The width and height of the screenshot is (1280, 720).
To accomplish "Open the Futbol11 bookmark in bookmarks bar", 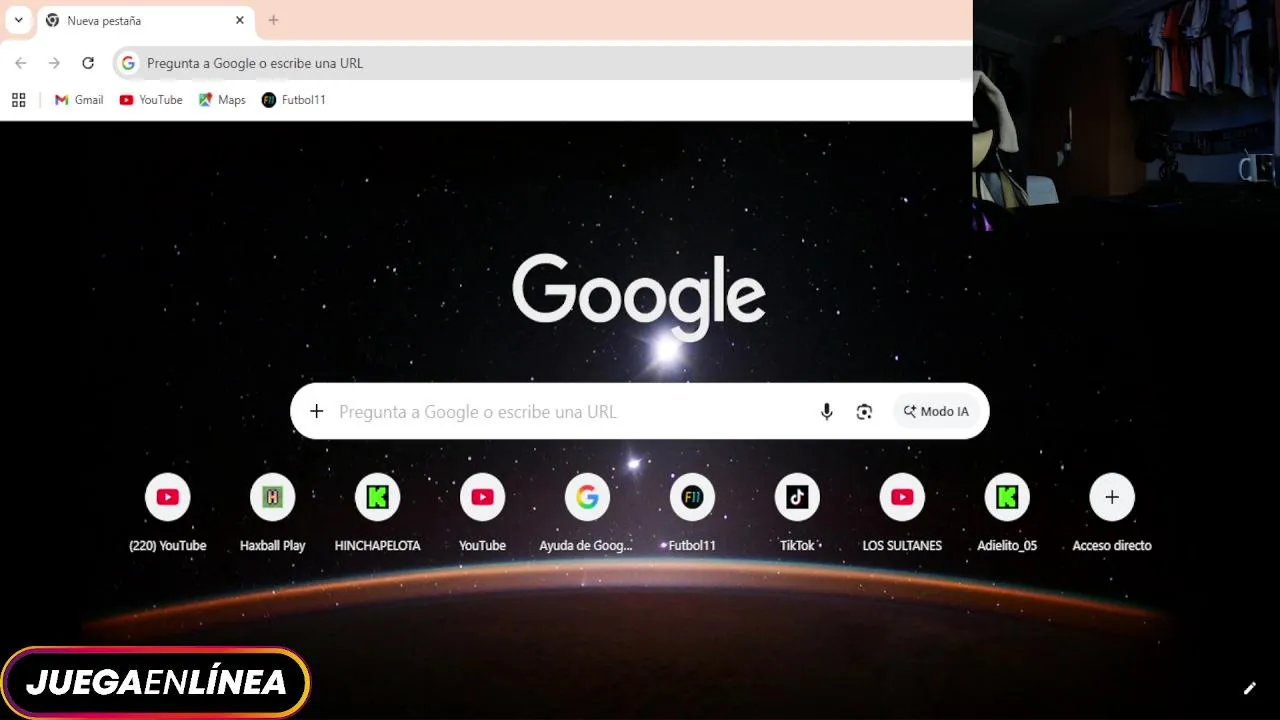I will pyautogui.click(x=294, y=100).
